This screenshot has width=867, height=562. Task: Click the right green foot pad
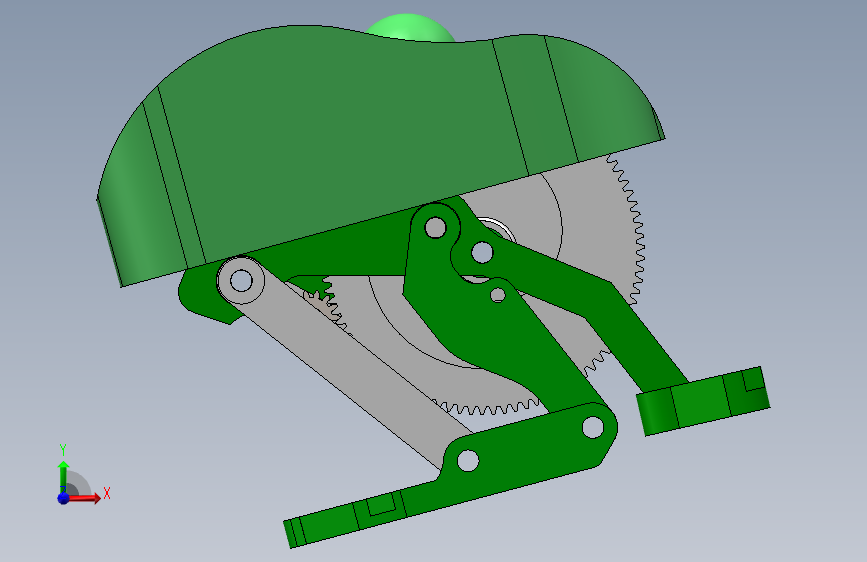pyautogui.click(x=703, y=401)
